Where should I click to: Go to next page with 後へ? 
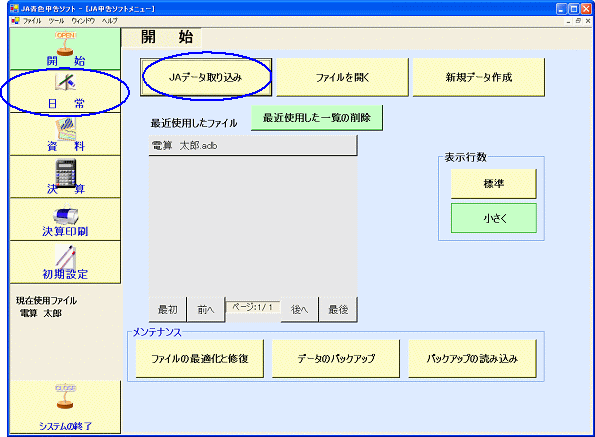pos(299,310)
